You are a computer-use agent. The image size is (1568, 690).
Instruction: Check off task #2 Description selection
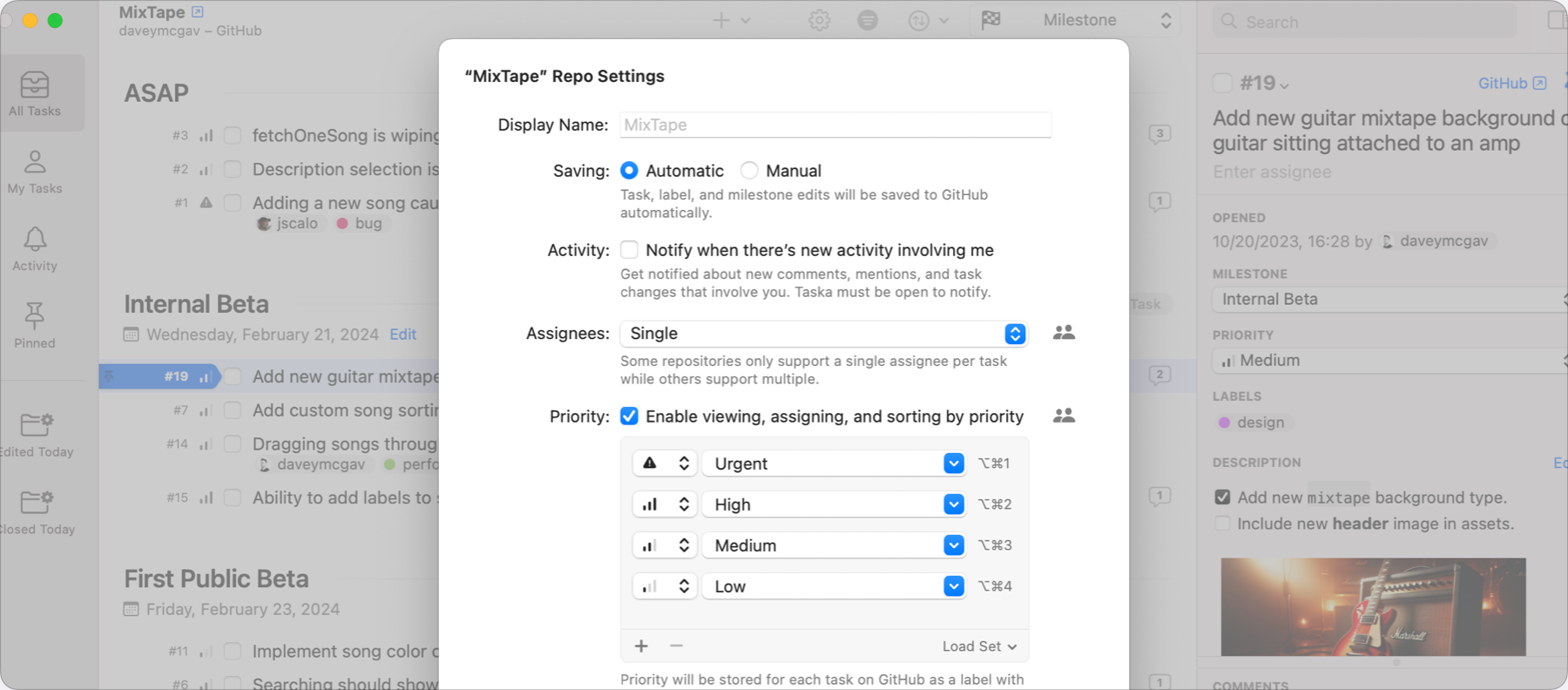coord(233,169)
